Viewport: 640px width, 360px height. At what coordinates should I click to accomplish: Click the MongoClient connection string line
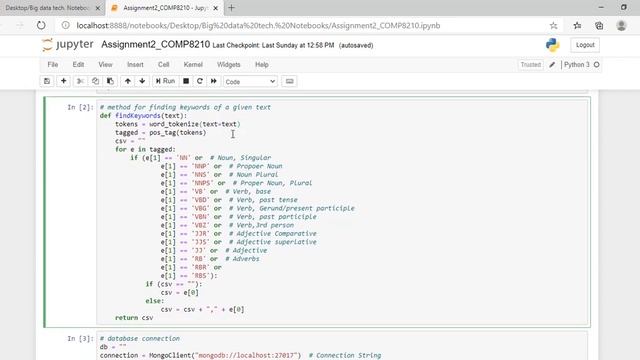pos(240,356)
